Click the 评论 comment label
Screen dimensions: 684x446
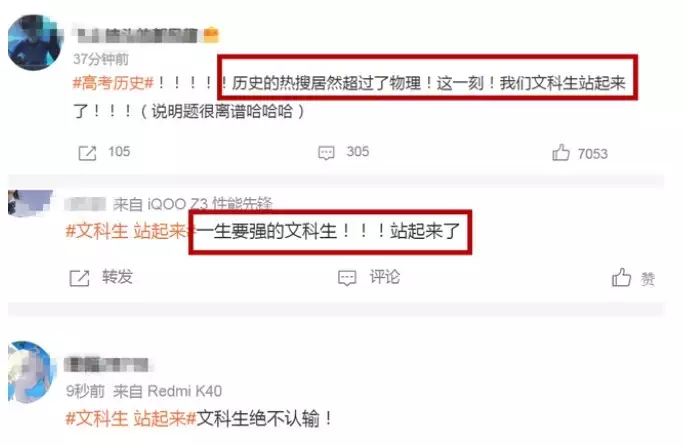(385, 277)
